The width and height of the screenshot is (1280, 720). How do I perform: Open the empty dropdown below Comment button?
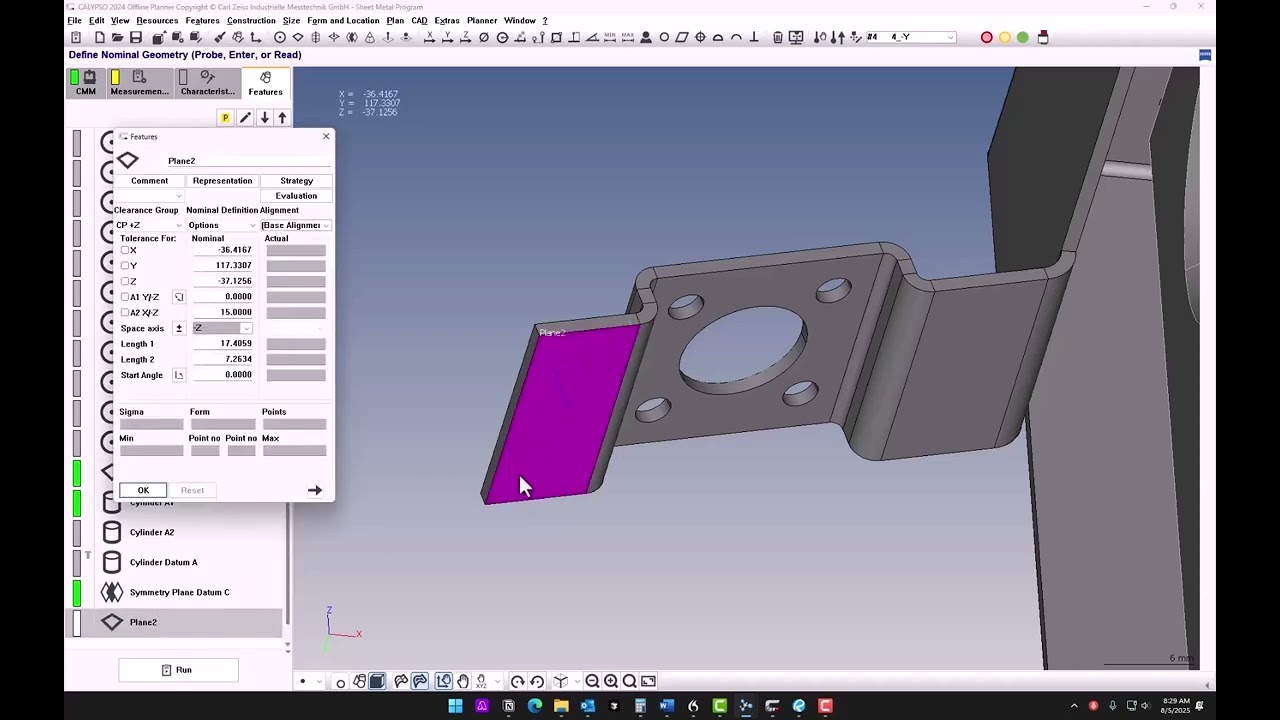point(150,196)
